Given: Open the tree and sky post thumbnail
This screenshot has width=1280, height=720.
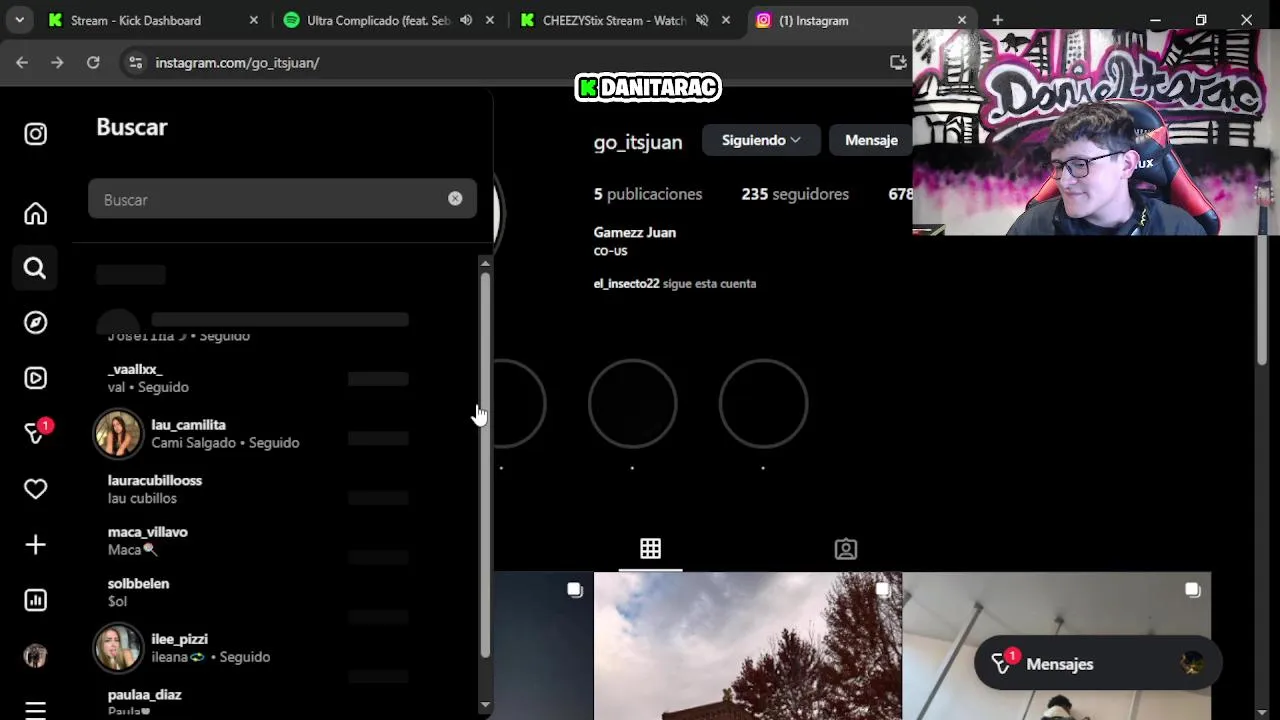Looking at the screenshot, I should click(748, 646).
